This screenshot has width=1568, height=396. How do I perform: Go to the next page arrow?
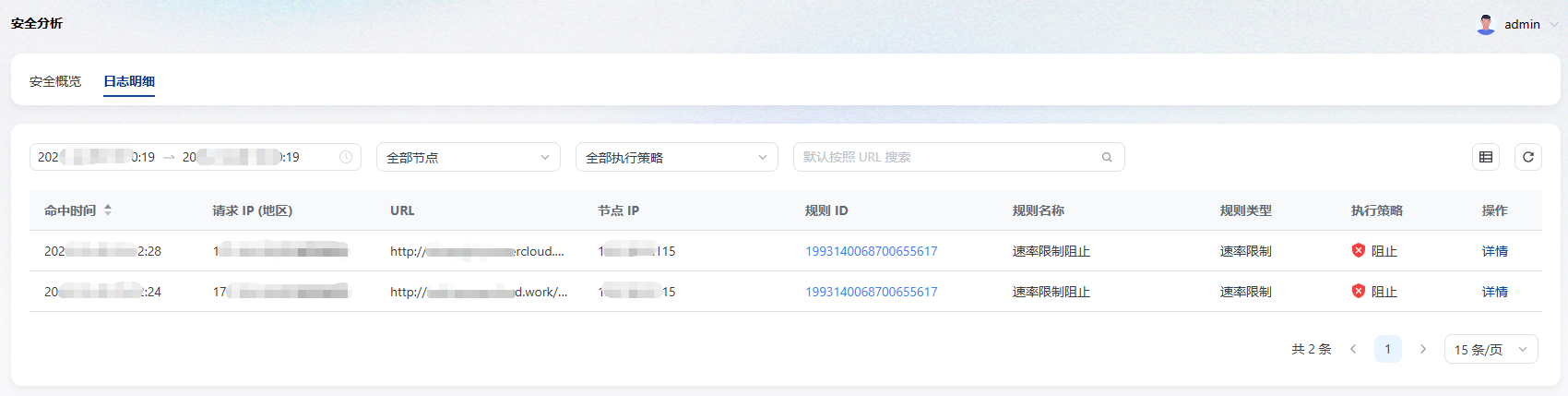point(1422,349)
